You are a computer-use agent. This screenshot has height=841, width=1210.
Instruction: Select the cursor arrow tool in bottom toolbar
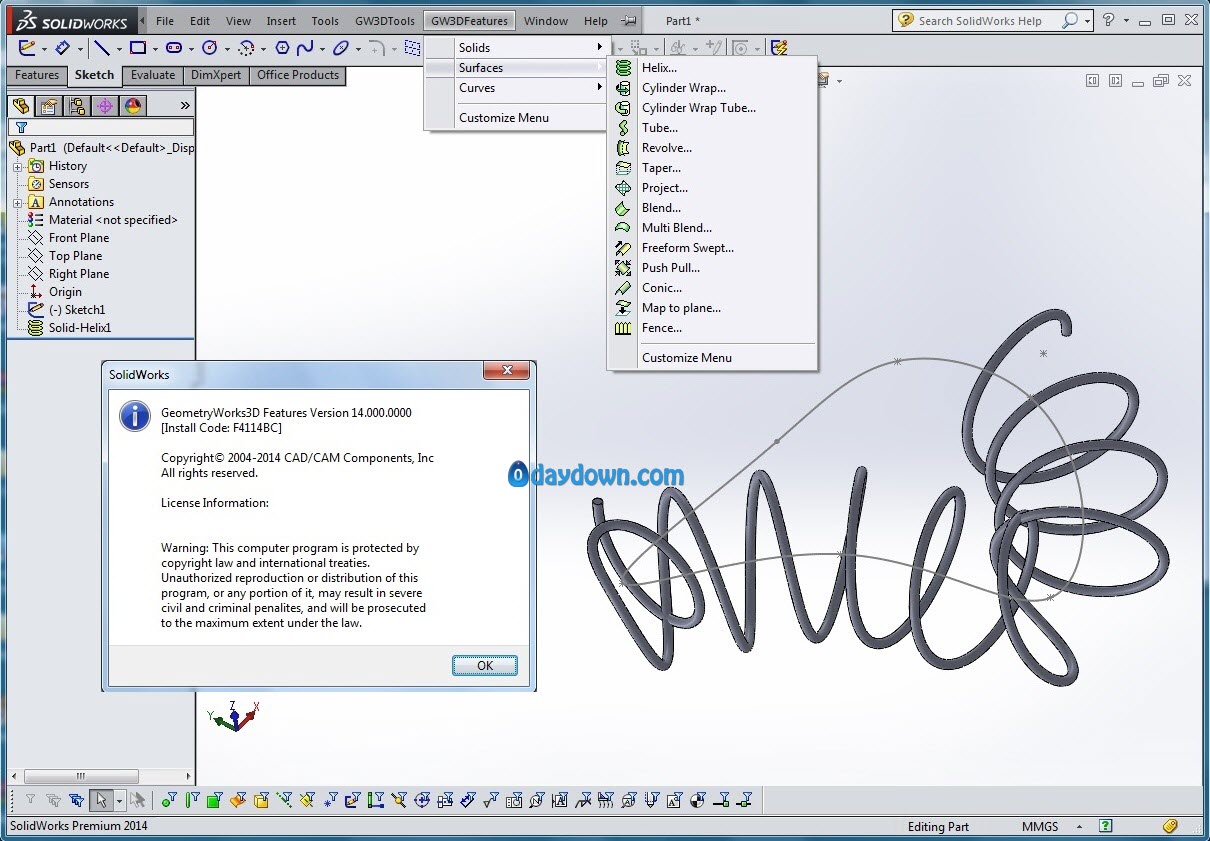[x=100, y=800]
